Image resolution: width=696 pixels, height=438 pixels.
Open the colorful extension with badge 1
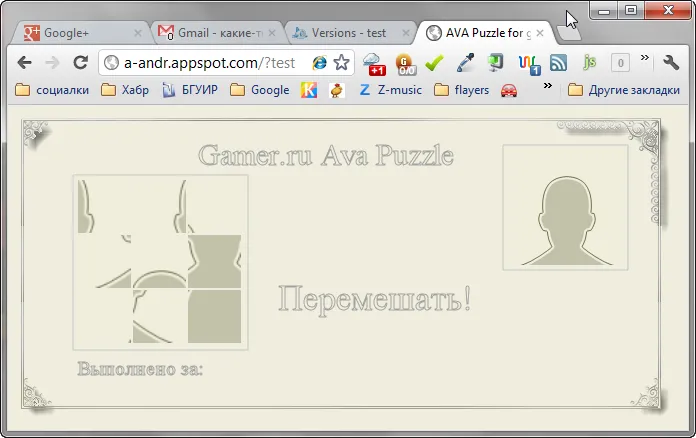[529, 64]
